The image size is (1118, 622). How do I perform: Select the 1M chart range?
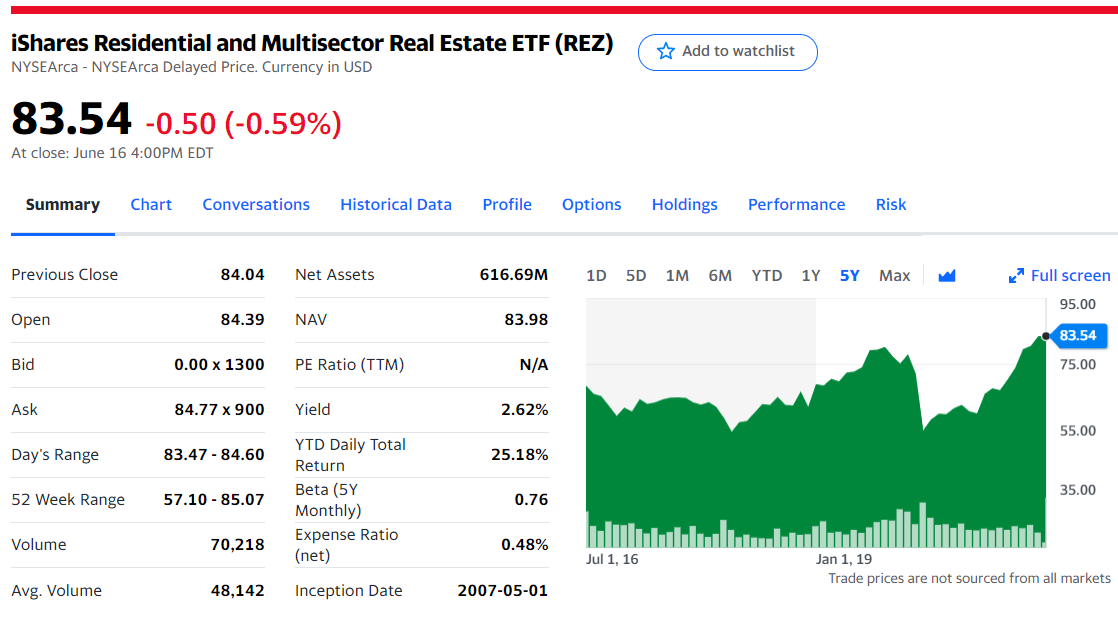pos(677,275)
